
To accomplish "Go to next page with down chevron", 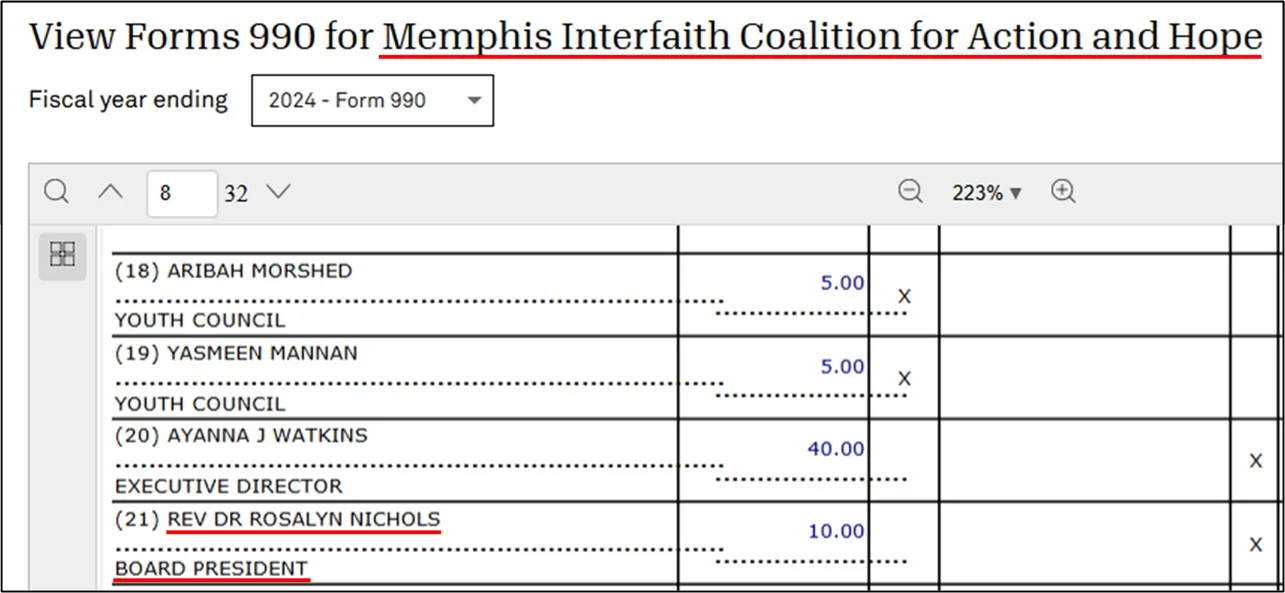I will pos(277,192).
